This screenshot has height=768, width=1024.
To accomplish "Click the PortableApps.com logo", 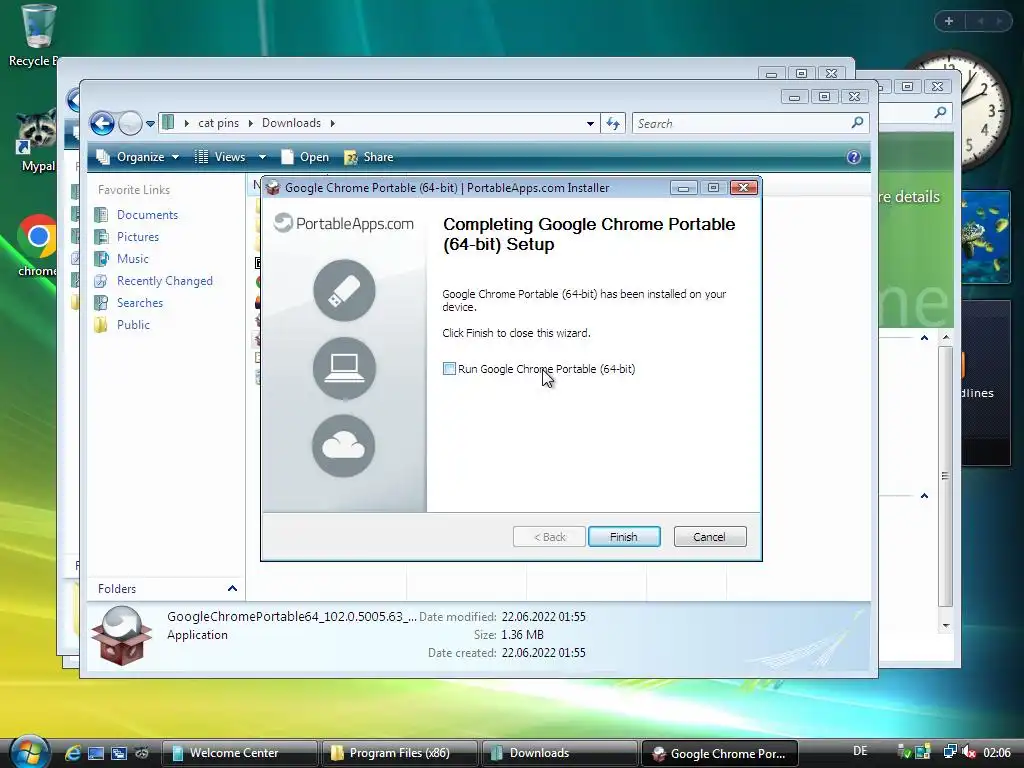I will (x=344, y=223).
